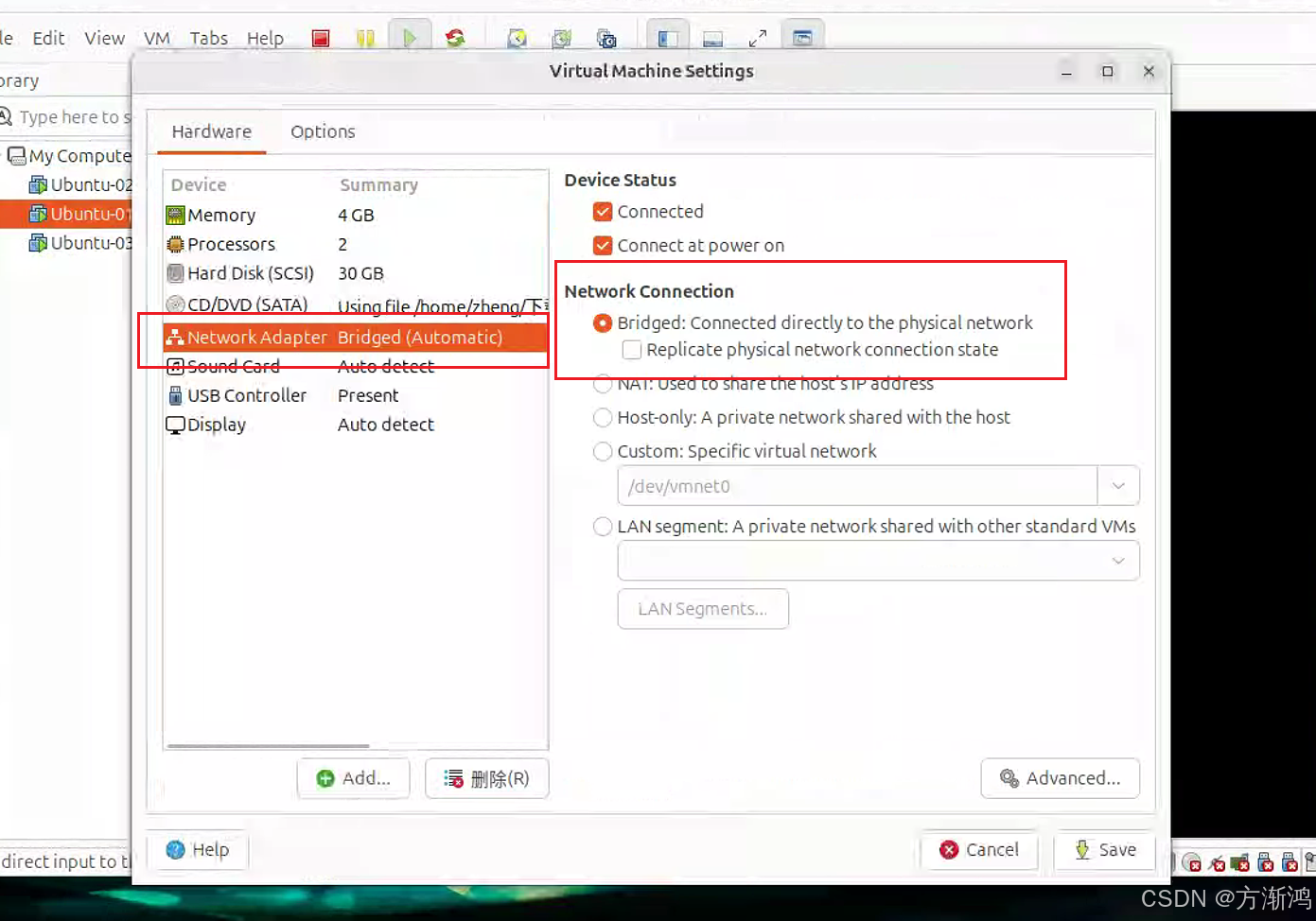
Task: Click the Summary column header
Action: pyautogui.click(x=378, y=185)
